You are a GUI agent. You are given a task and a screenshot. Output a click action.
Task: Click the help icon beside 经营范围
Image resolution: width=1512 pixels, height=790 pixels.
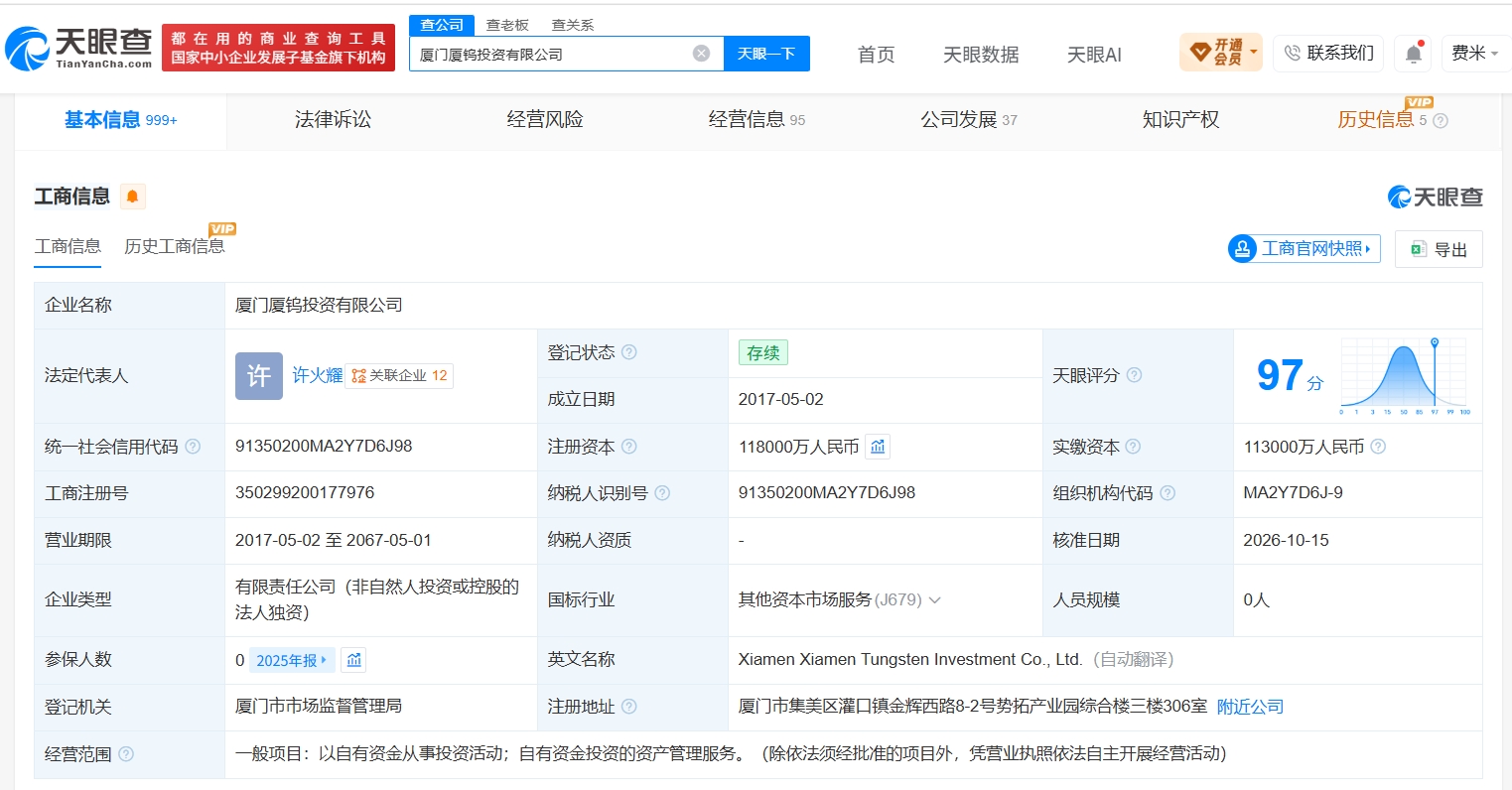tap(126, 754)
